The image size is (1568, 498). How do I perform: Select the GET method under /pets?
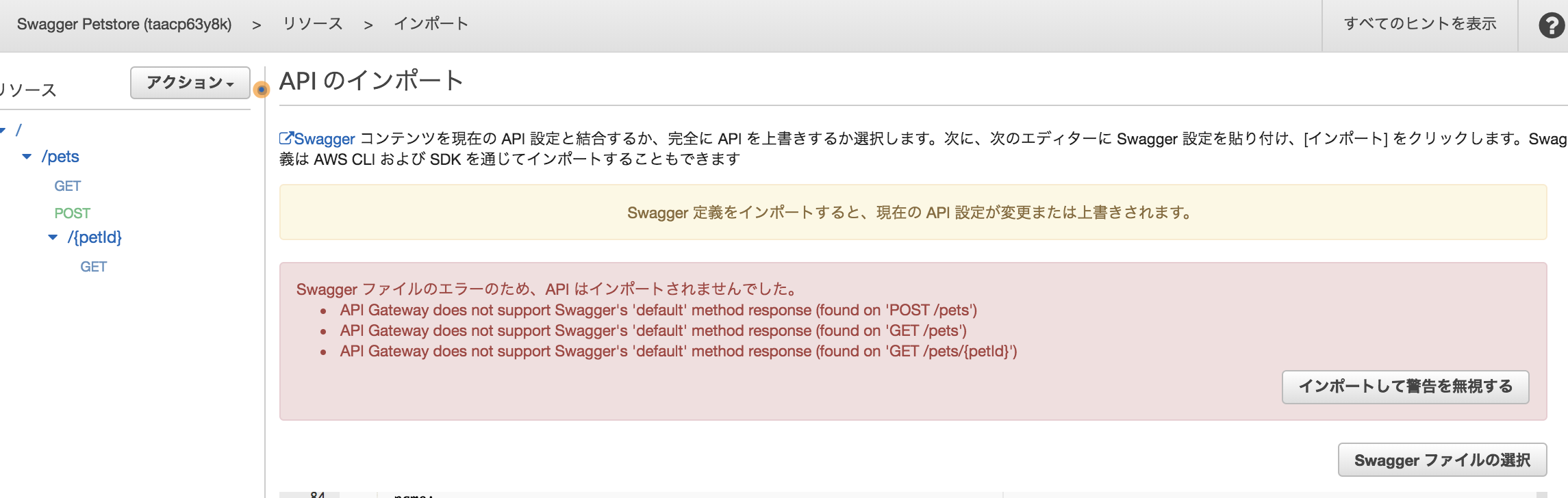pos(67,186)
